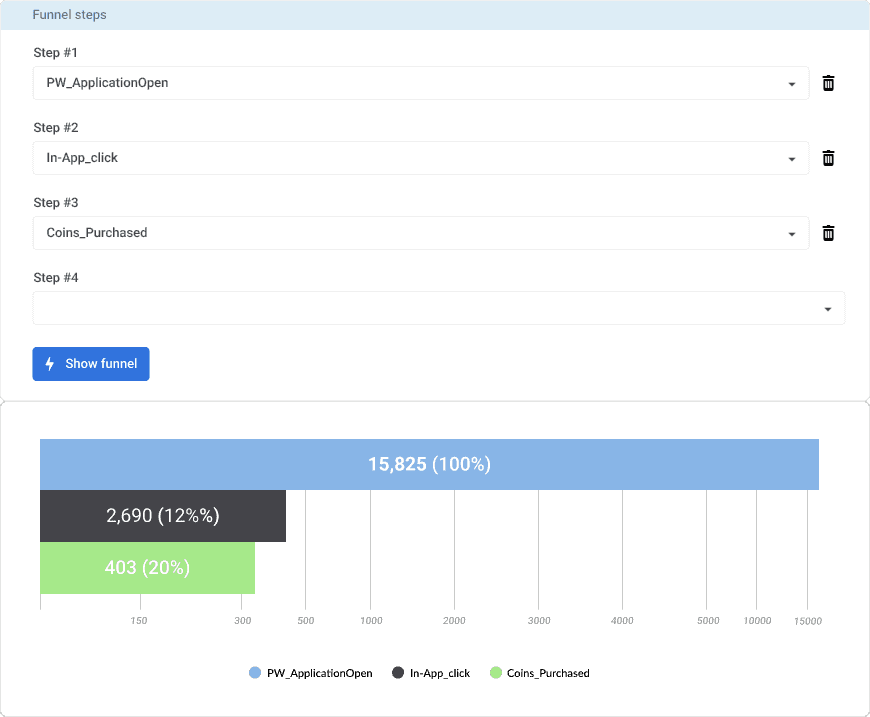Viewport: 870px width, 717px height.
Task: Expand empty Step #4 dropdown
Action: click(x=438, y=308)
